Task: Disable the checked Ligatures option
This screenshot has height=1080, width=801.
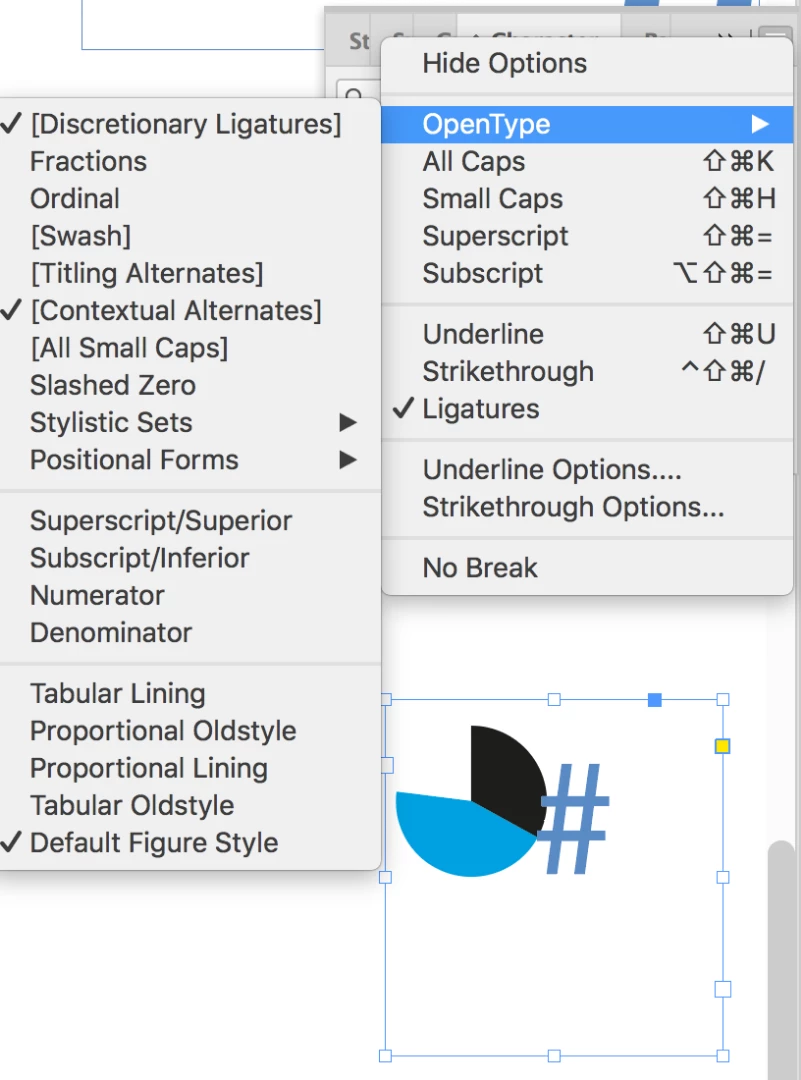Action: [480, 409]
